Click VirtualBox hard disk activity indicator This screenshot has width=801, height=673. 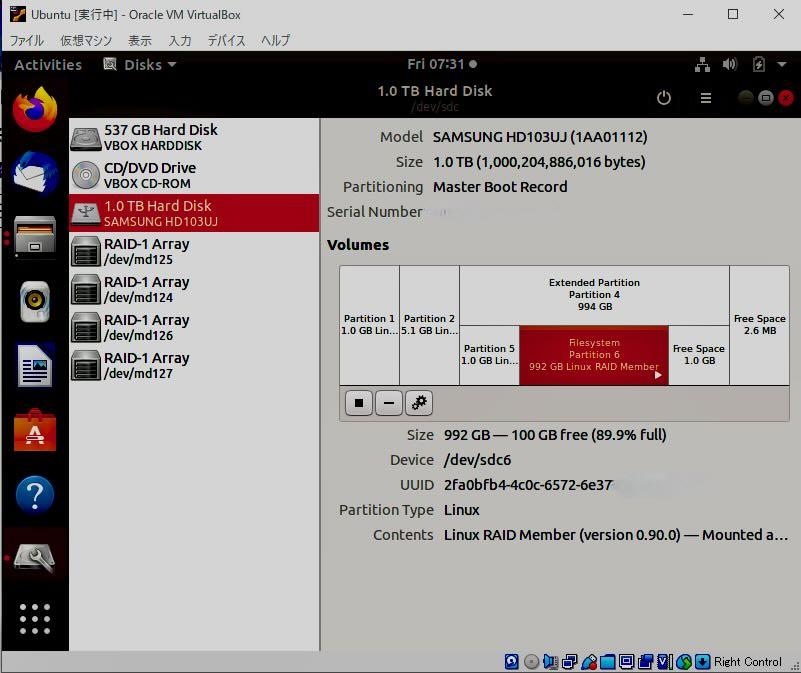tap(511, 662)
